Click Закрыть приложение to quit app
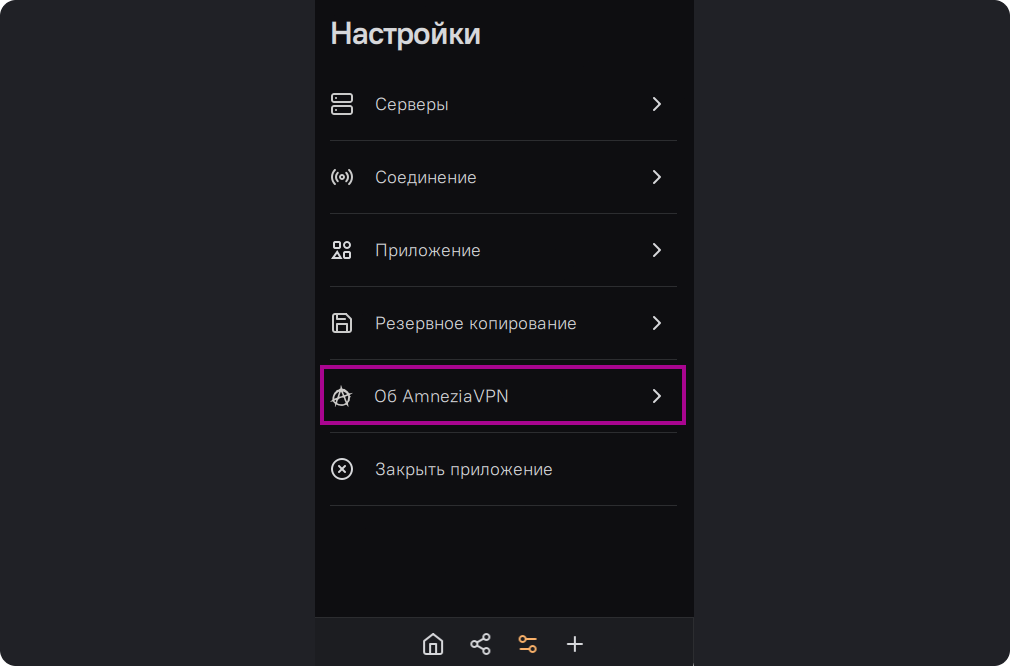The image size is (1010, 666). coord(463,469)
